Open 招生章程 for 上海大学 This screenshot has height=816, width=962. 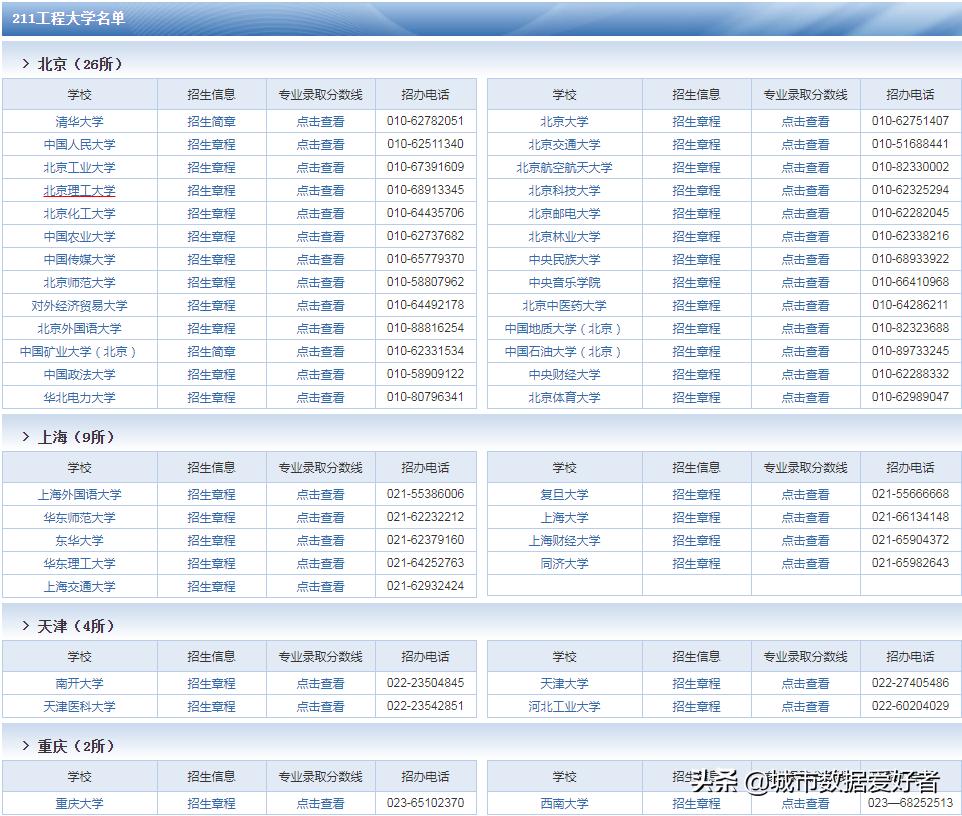696,518
